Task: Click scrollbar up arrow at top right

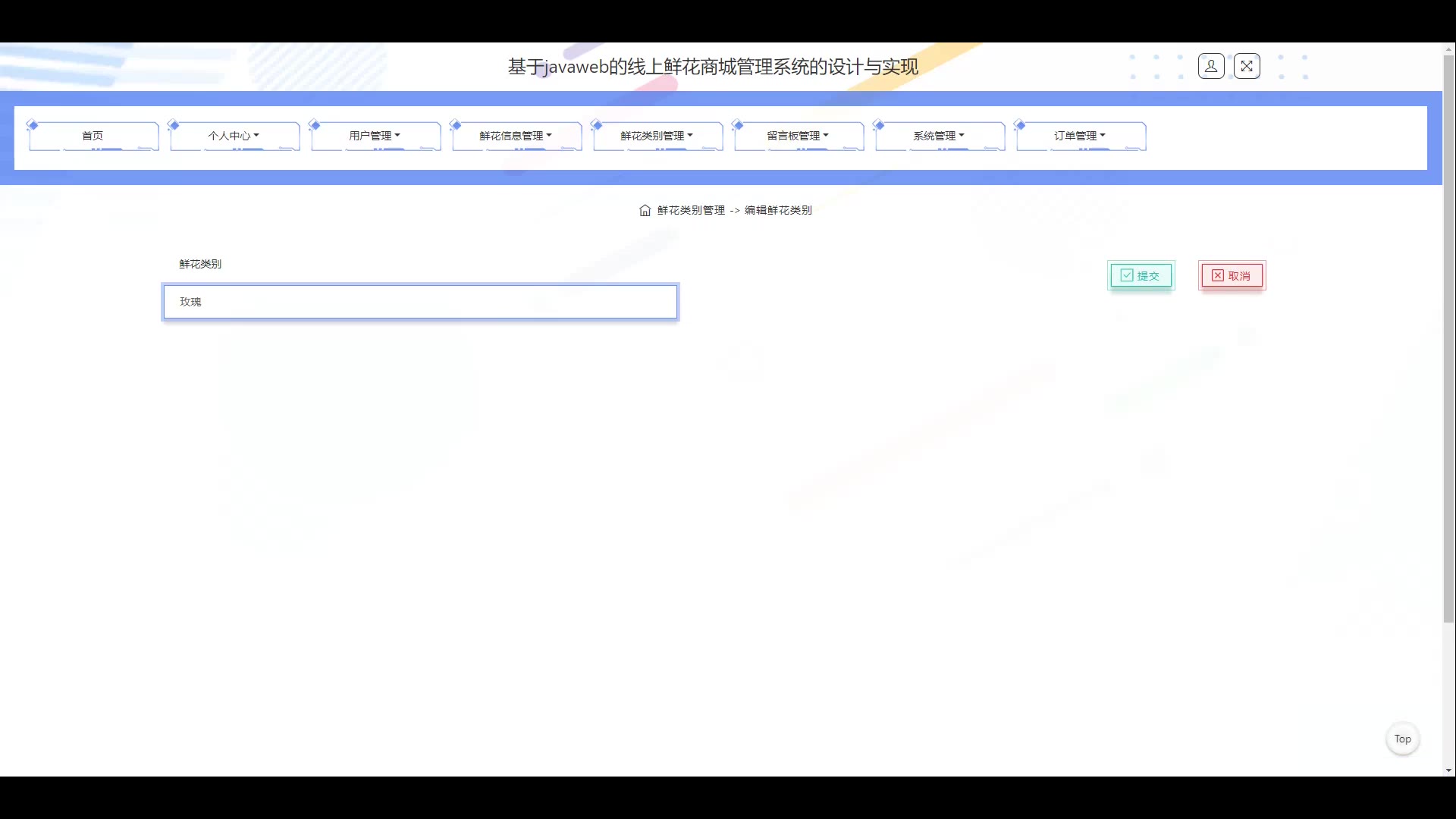Action: point(1448,49)
